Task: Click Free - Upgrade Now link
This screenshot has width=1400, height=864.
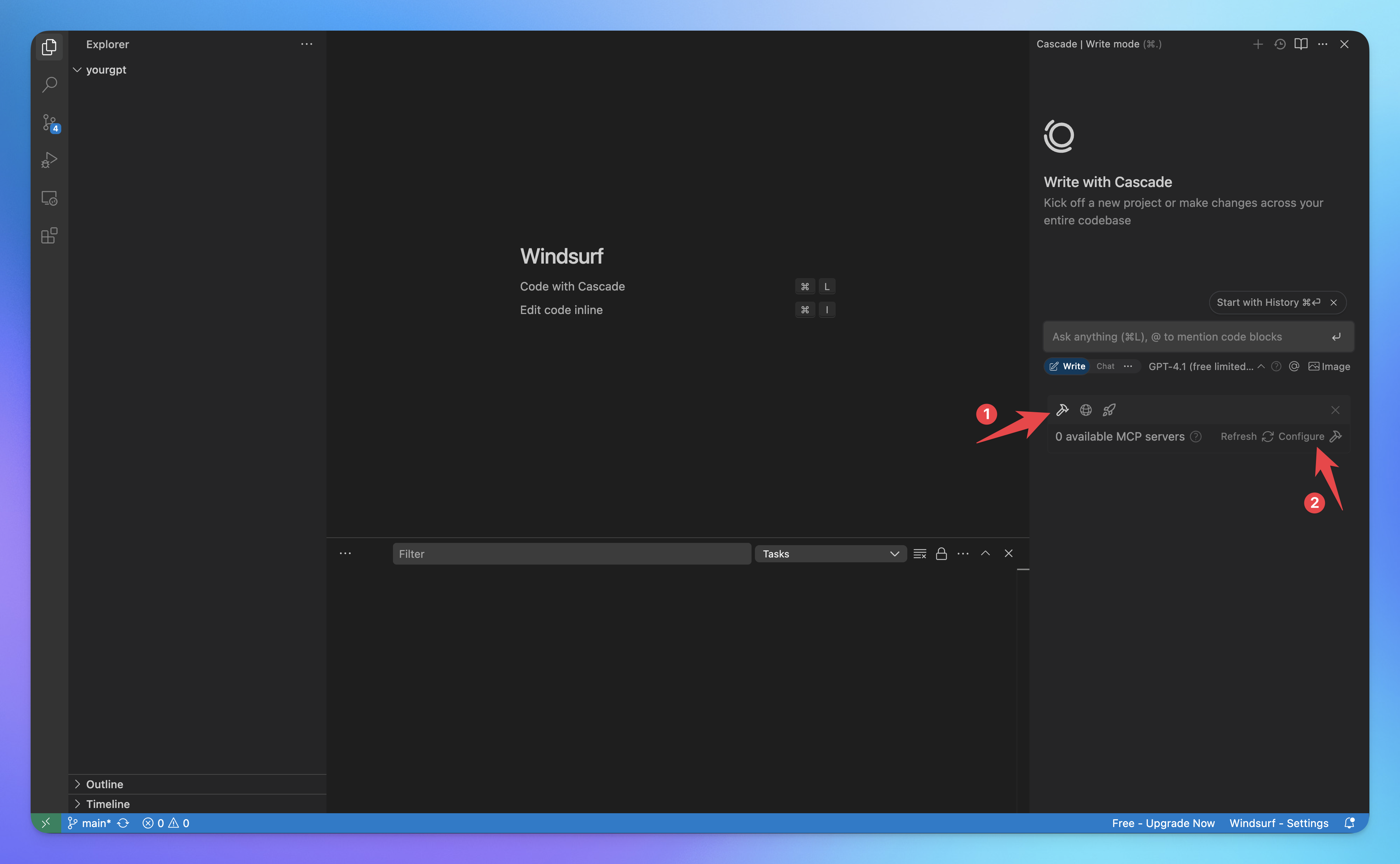Action: 1163,823
